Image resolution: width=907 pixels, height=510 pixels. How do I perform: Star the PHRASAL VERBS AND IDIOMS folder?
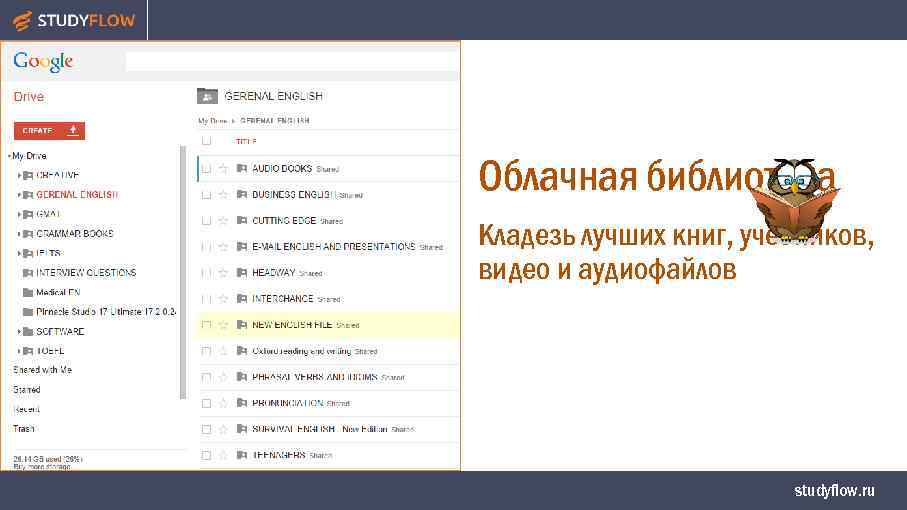pos(223,377)
